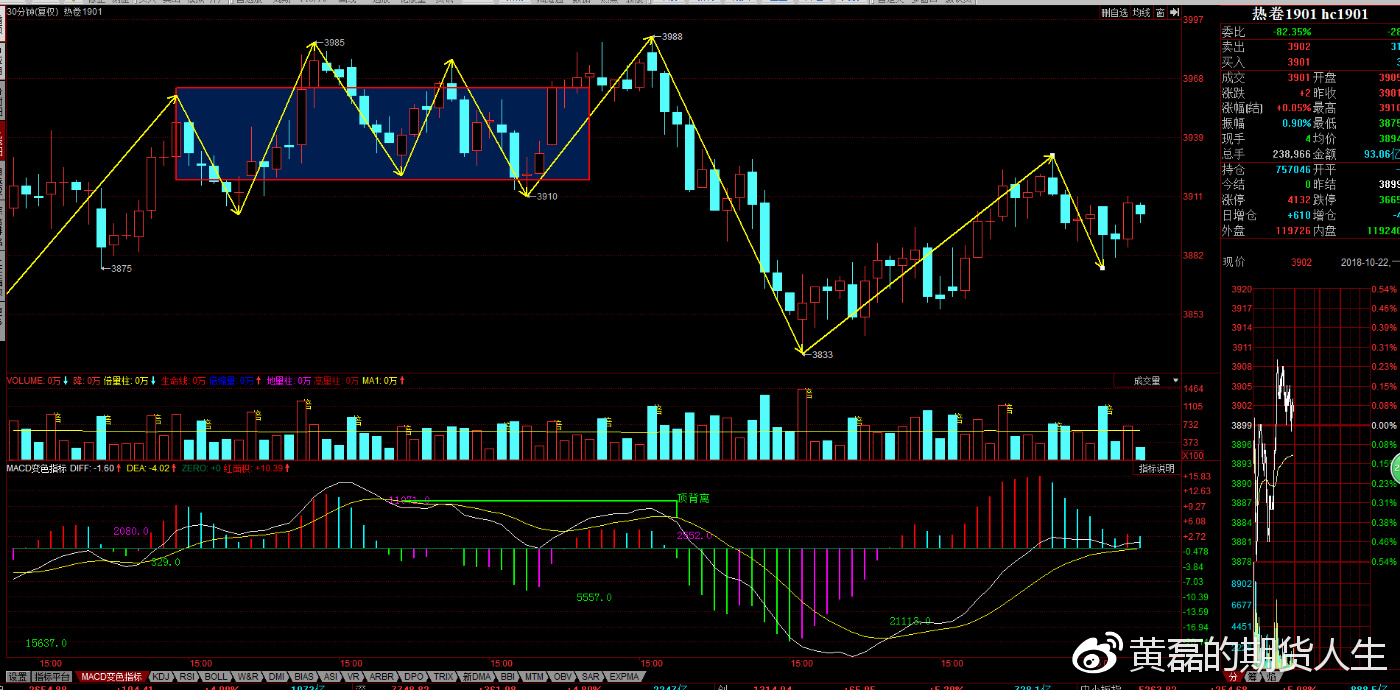Click the 2018-10-22 date label
Image resolution: width=1400 pixels, height=690 pixels.
(x=1365, y=262)
